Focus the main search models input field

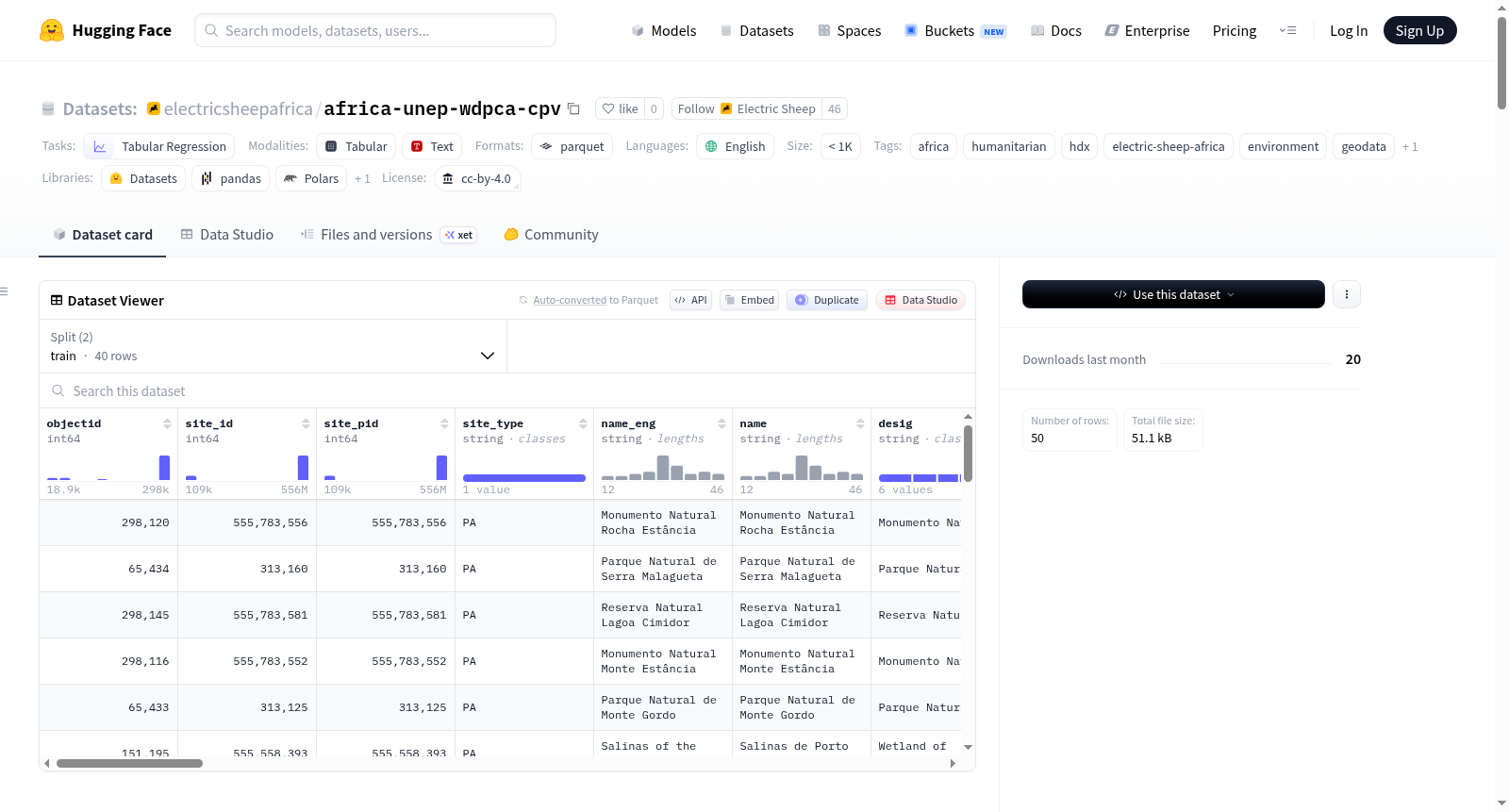(375, 30)
